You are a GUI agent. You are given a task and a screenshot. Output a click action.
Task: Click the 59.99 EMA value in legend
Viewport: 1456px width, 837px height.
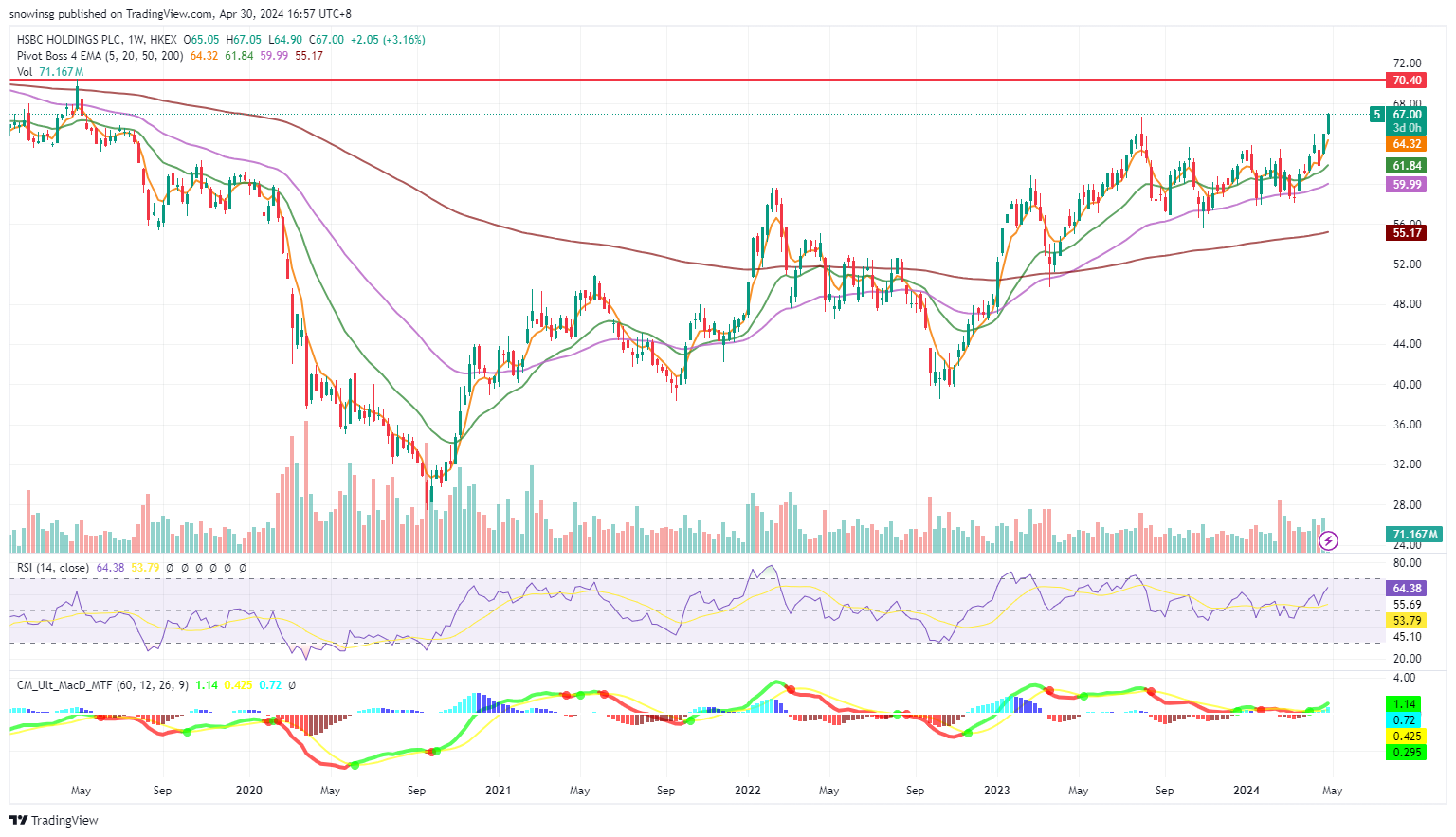coord(274,56)
